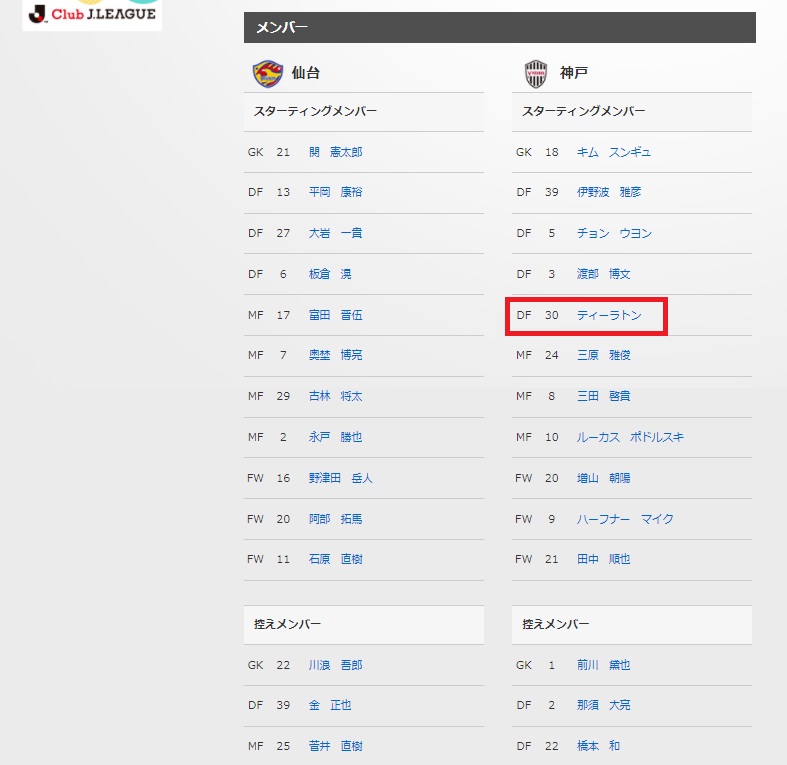Select Sendai FW 石原 直樹 link
This screenshot has height=765, width=787.
(x=335, y=559)
